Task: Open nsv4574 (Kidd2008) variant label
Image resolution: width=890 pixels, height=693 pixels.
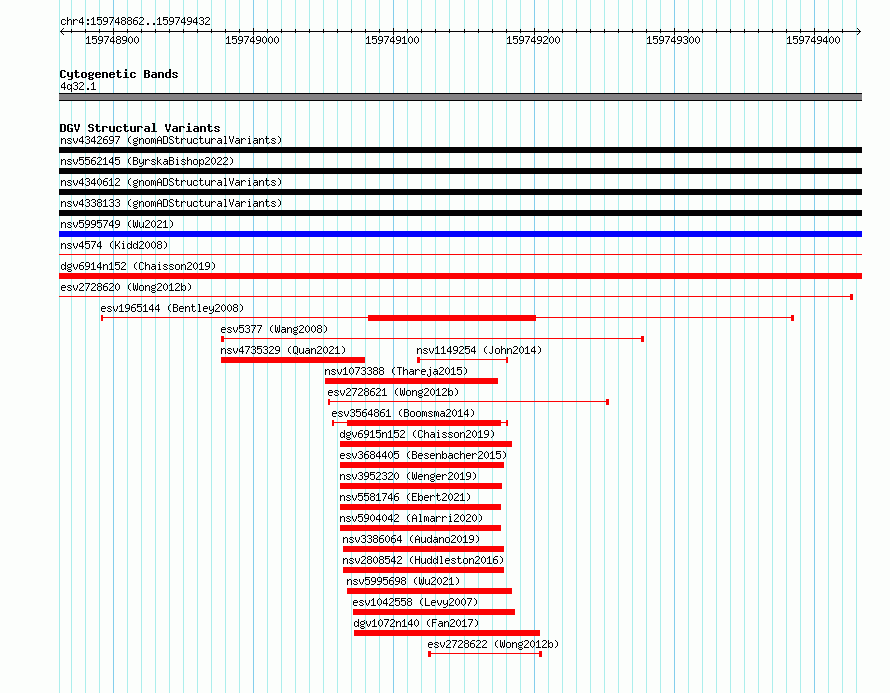Action: pos(114,245)
